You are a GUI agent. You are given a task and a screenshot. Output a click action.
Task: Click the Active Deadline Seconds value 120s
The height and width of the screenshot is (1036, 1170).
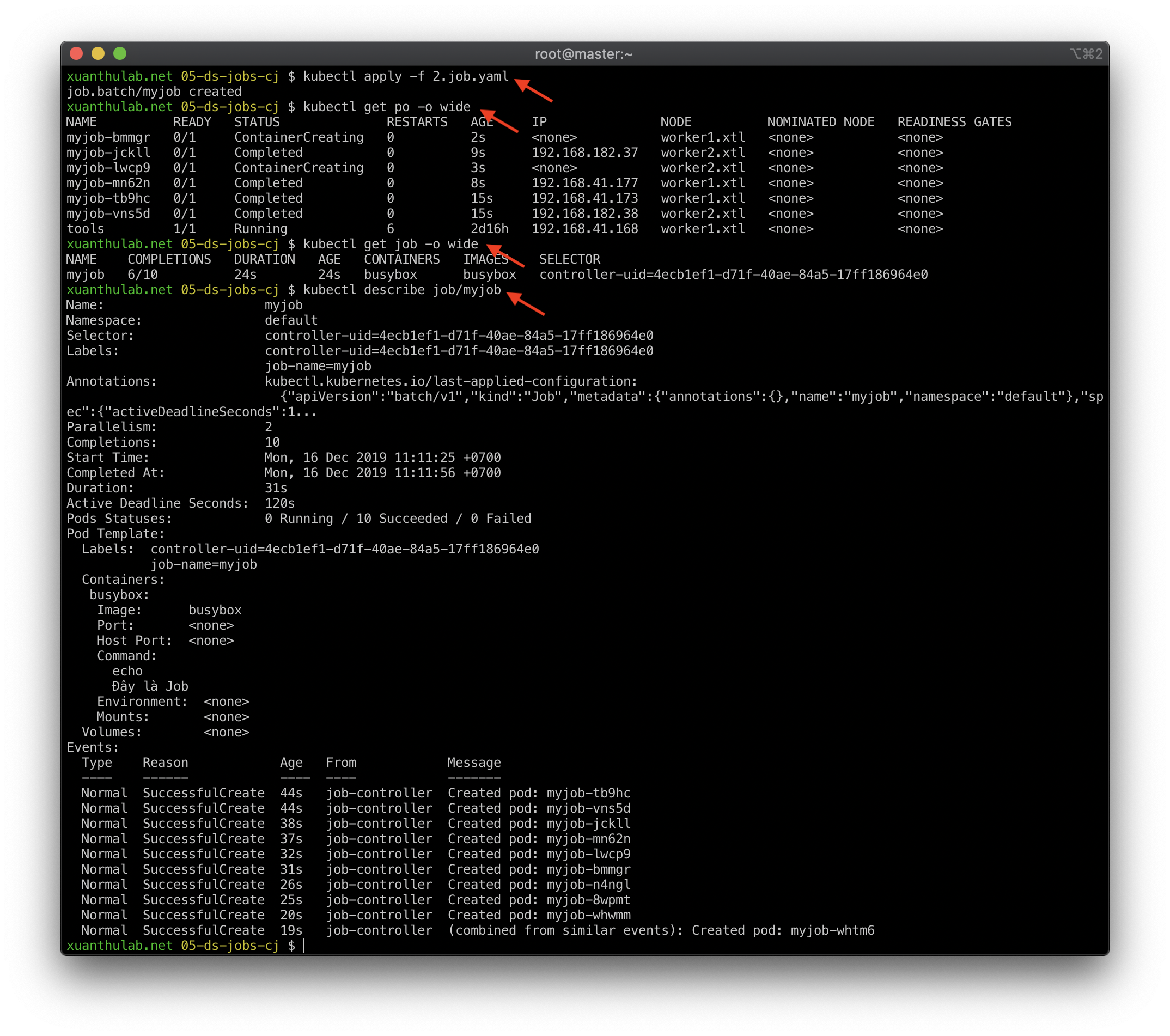(279, 503)
